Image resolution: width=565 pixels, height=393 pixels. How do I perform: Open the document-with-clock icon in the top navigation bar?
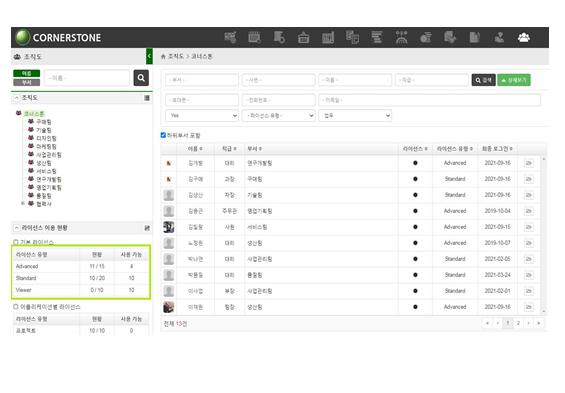tap(279, 37)
